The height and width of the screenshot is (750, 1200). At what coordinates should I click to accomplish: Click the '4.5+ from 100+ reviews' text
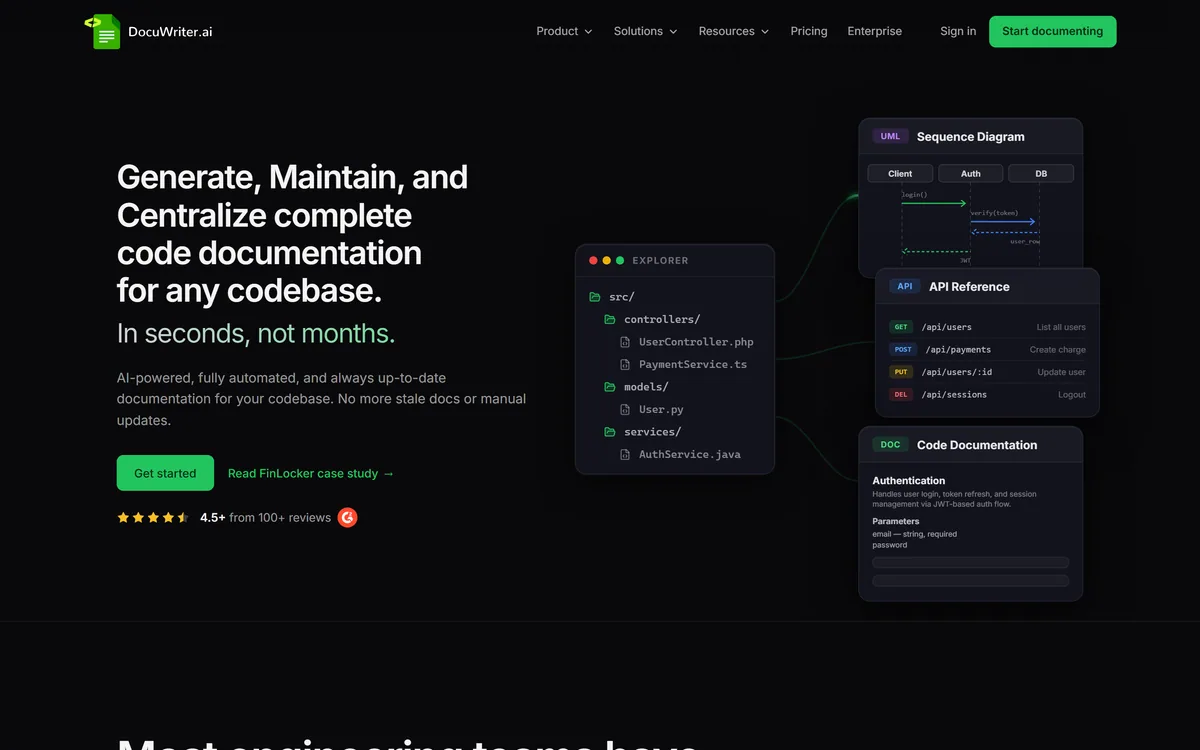click(x=265, y=518)
